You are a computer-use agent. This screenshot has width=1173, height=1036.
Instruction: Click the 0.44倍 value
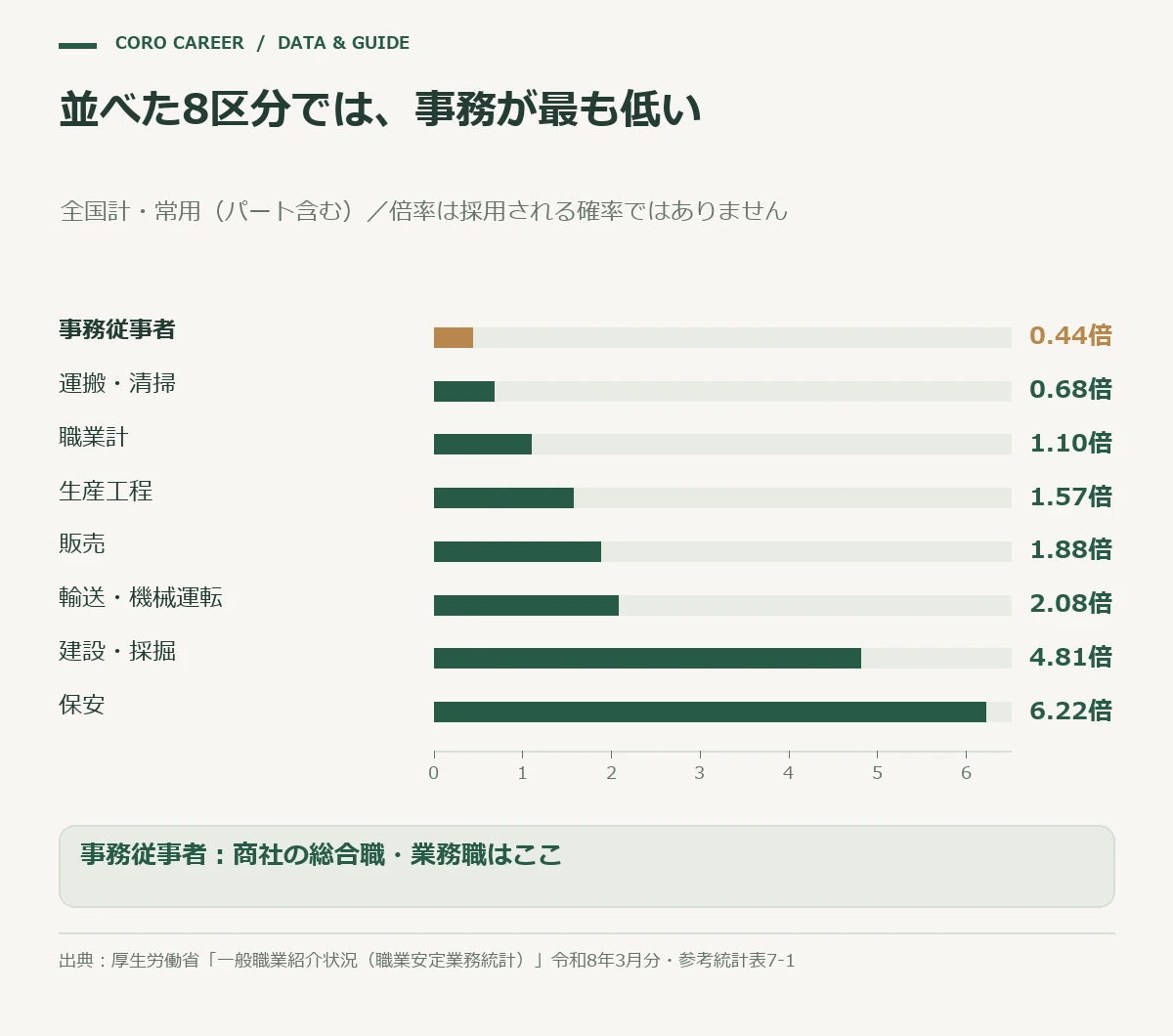click(1070, 336)
